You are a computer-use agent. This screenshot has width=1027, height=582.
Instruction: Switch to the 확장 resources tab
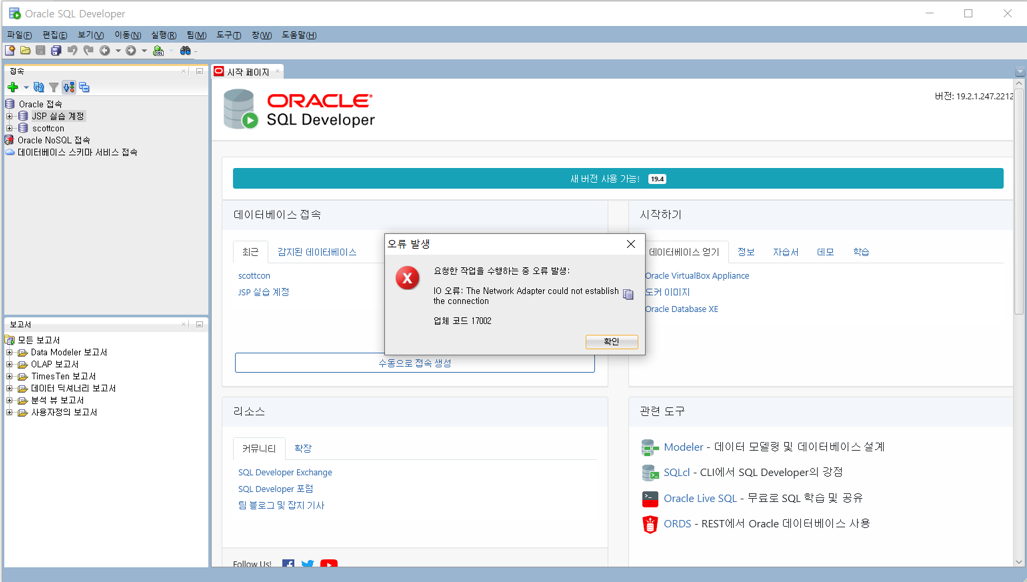pos(303,448)
